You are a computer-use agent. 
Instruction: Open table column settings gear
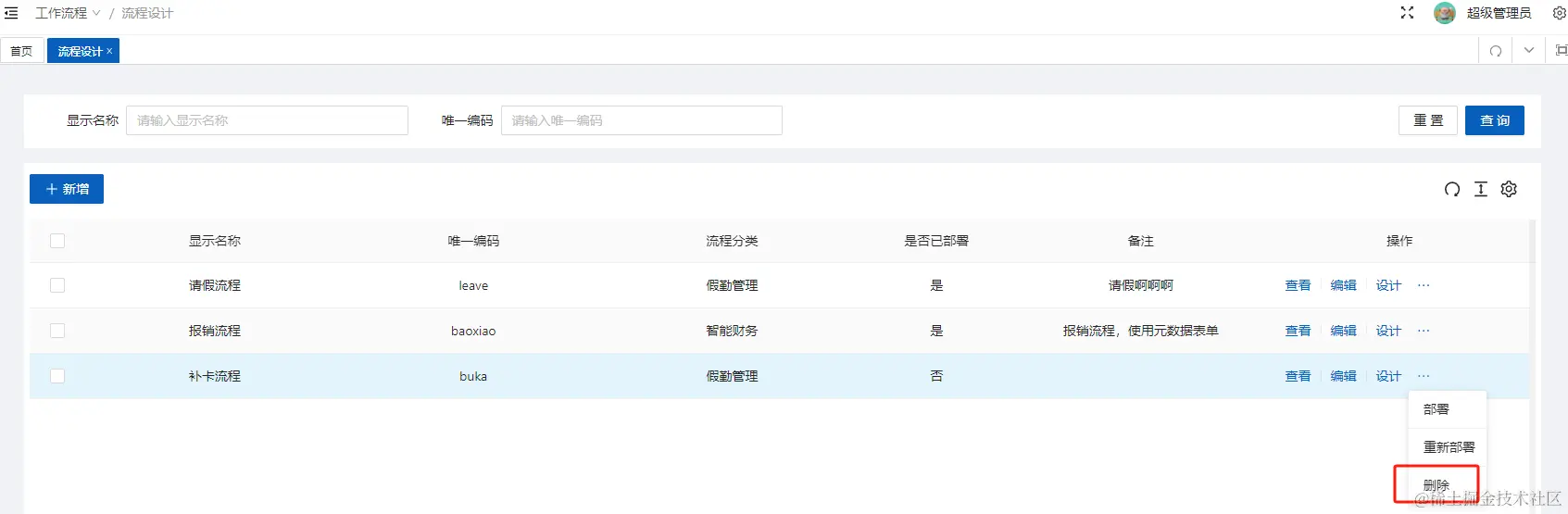click(1509, 189)
